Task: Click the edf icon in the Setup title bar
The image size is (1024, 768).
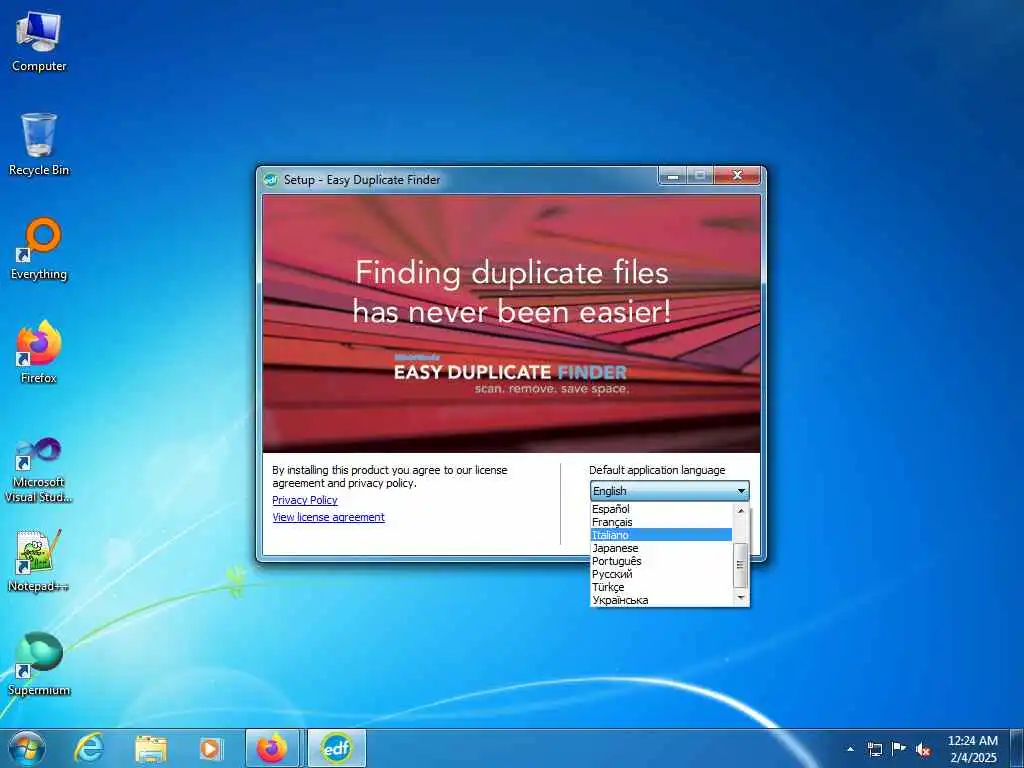Action: click(271, 180)
